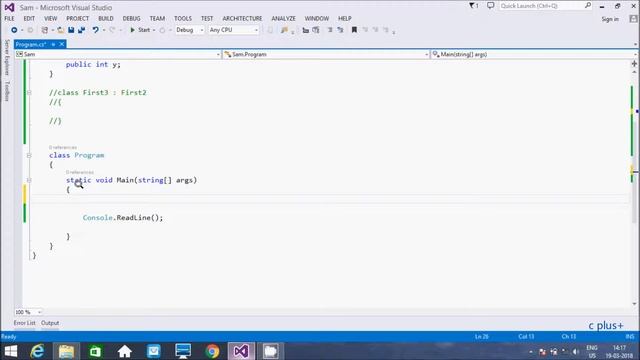Collapse the class Program outline
The width and height of the screenshot is (640, 360).
click(29, 156)
